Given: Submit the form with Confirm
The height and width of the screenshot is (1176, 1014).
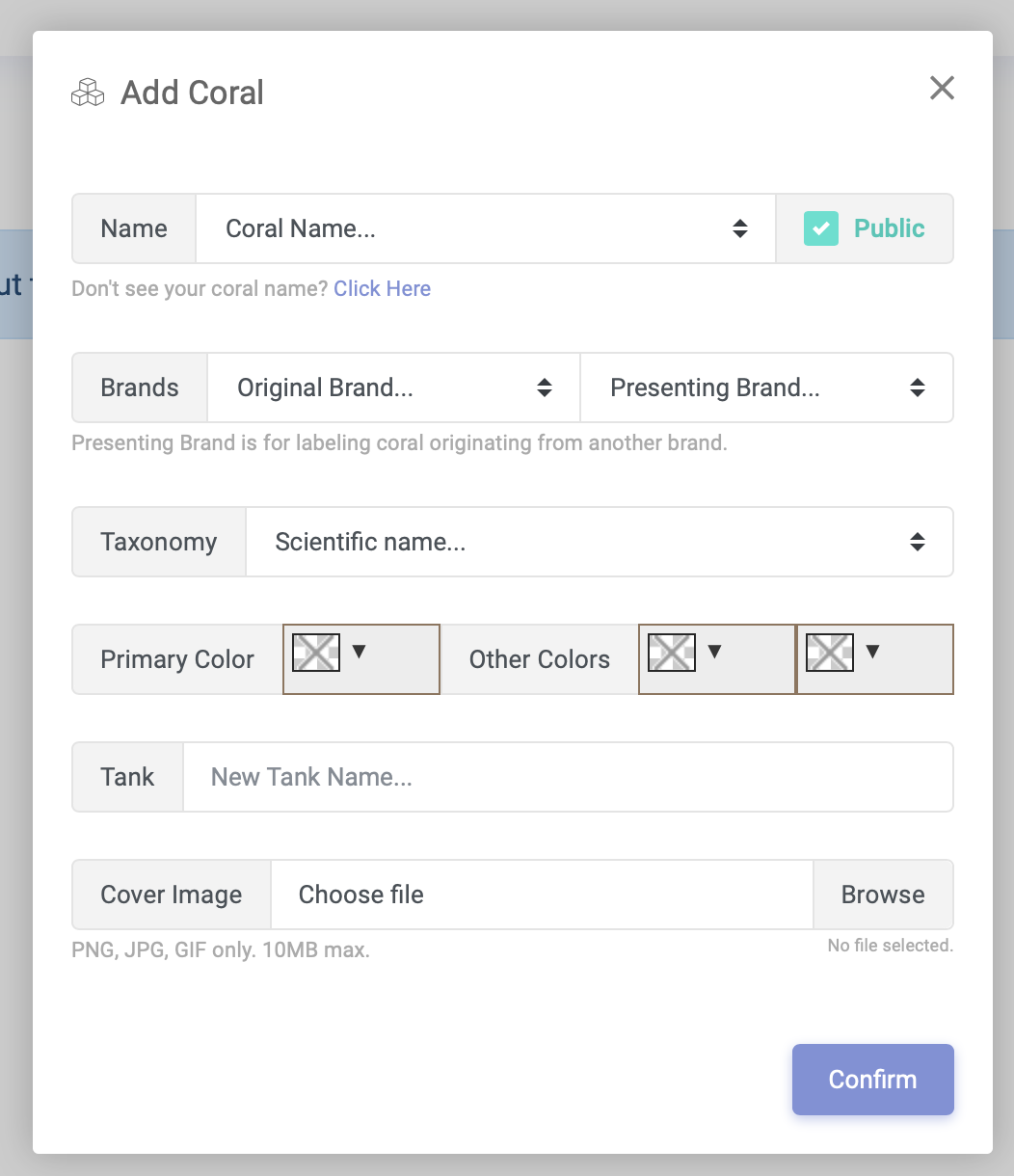Looking at the screenshot, I should [873, 1080].
